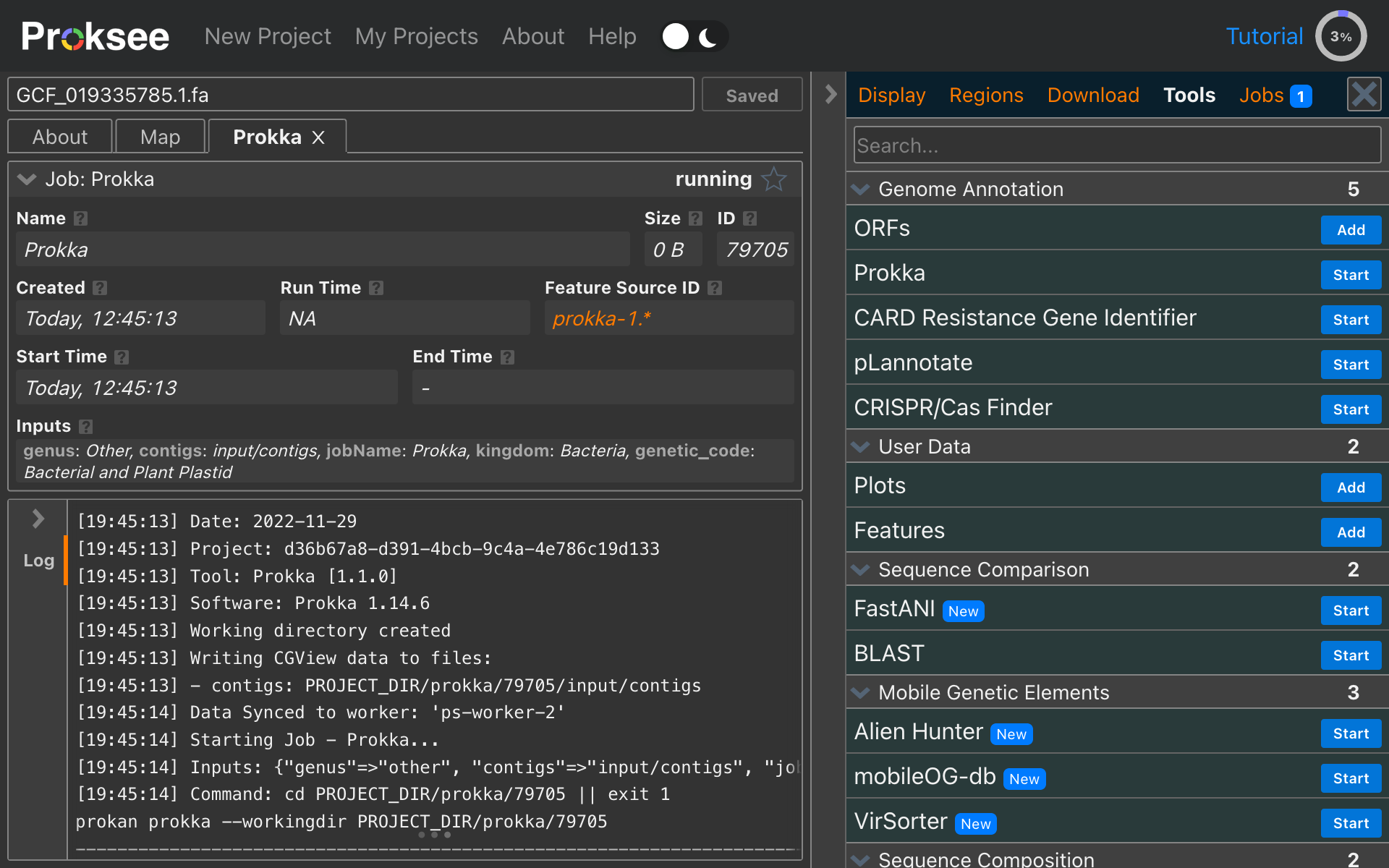Collapse the side panel with arrow
Image resolution: width=1389 pixels, height=868 pixels.
(831, 94)
